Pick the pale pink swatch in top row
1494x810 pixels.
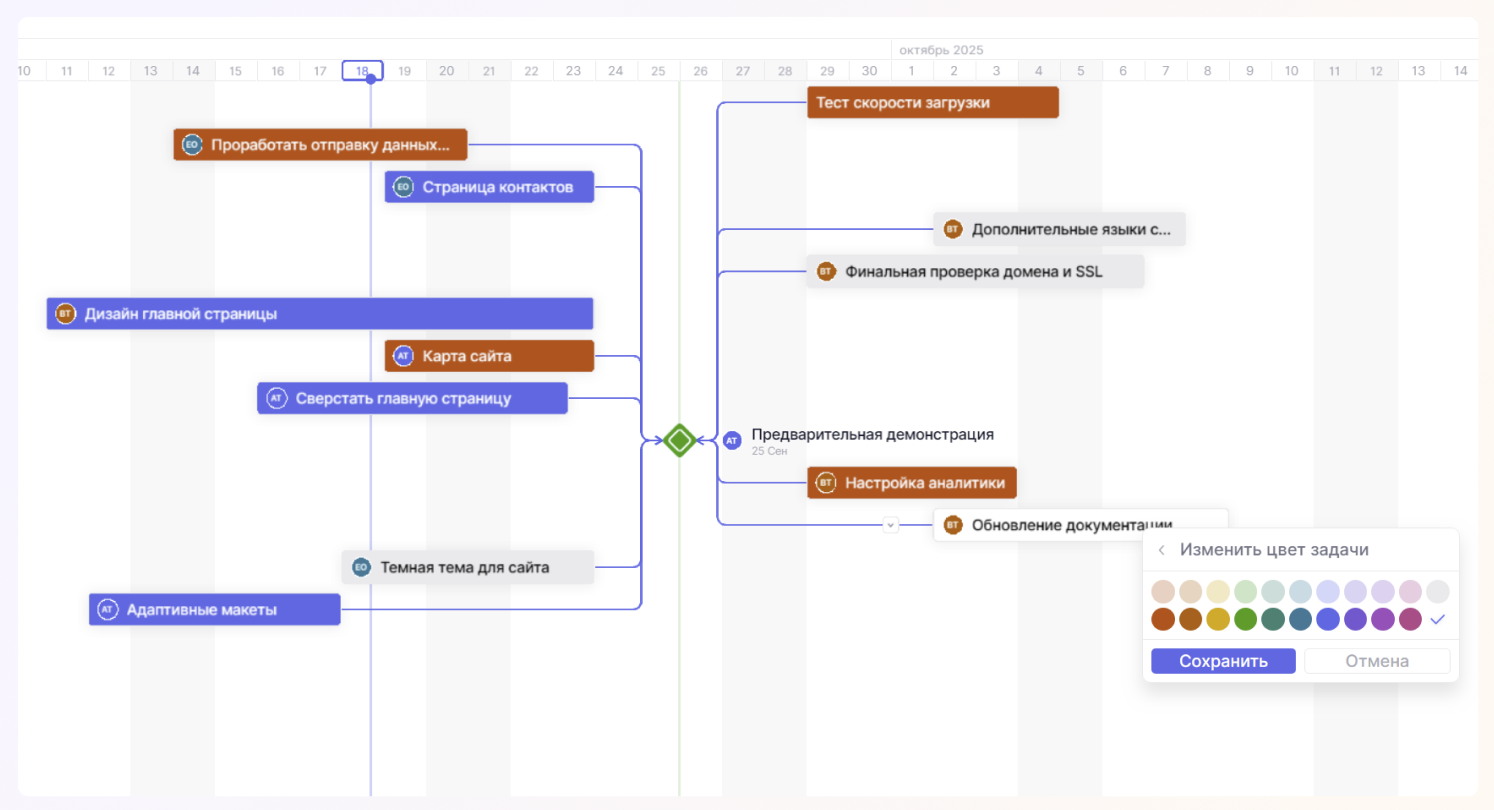coord(1410,591)
